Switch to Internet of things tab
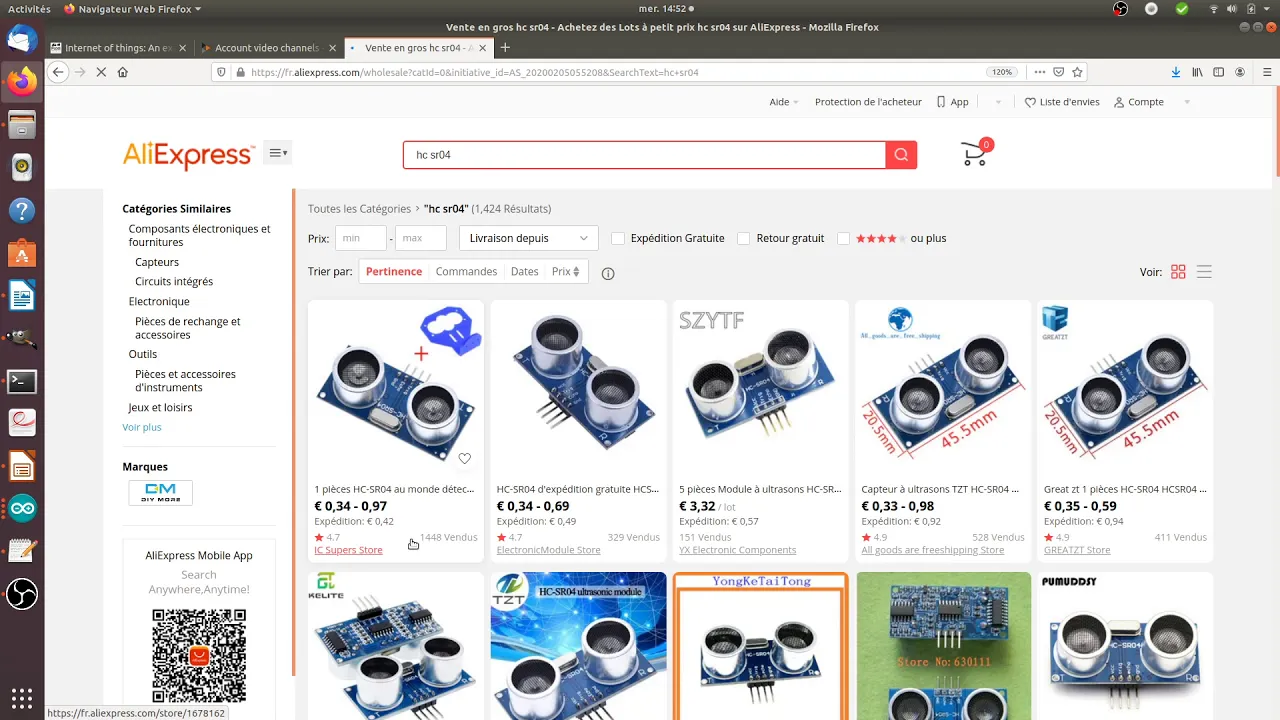Image resolution: width=1280 pixels, height=720 pixels. (118, 48)
